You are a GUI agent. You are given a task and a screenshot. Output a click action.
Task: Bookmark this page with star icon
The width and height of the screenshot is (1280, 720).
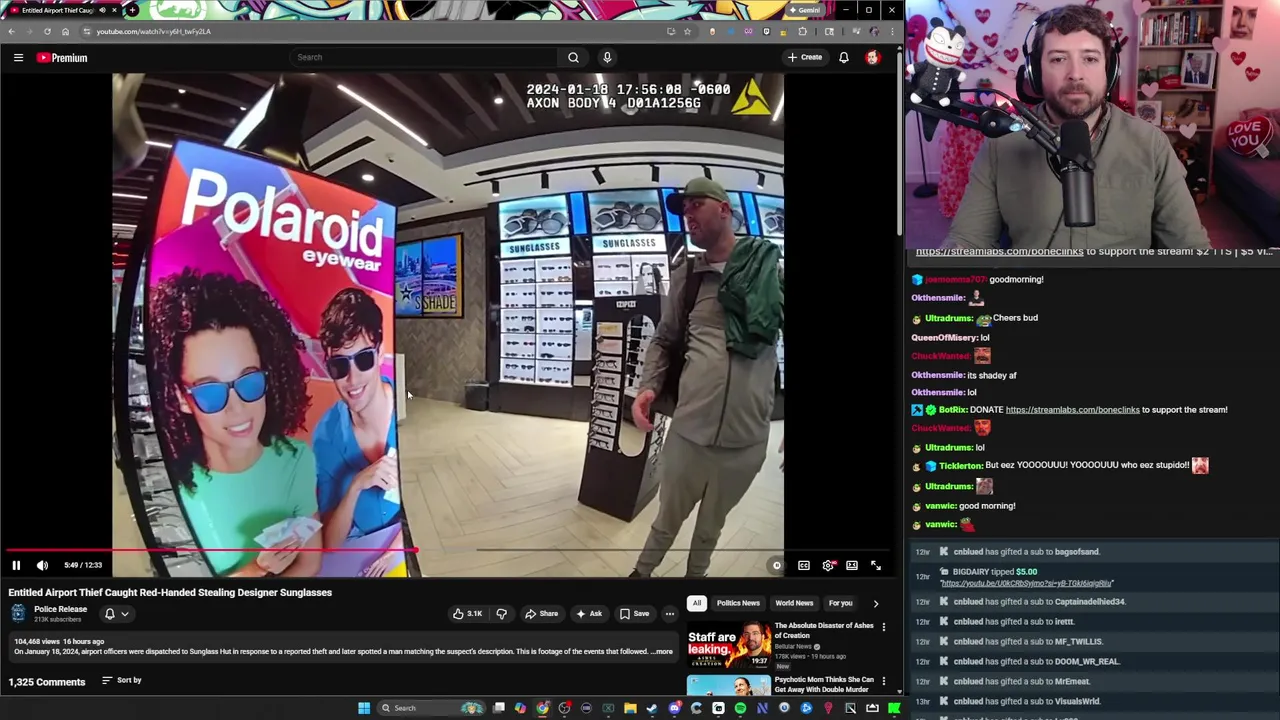tap(687, 31)
